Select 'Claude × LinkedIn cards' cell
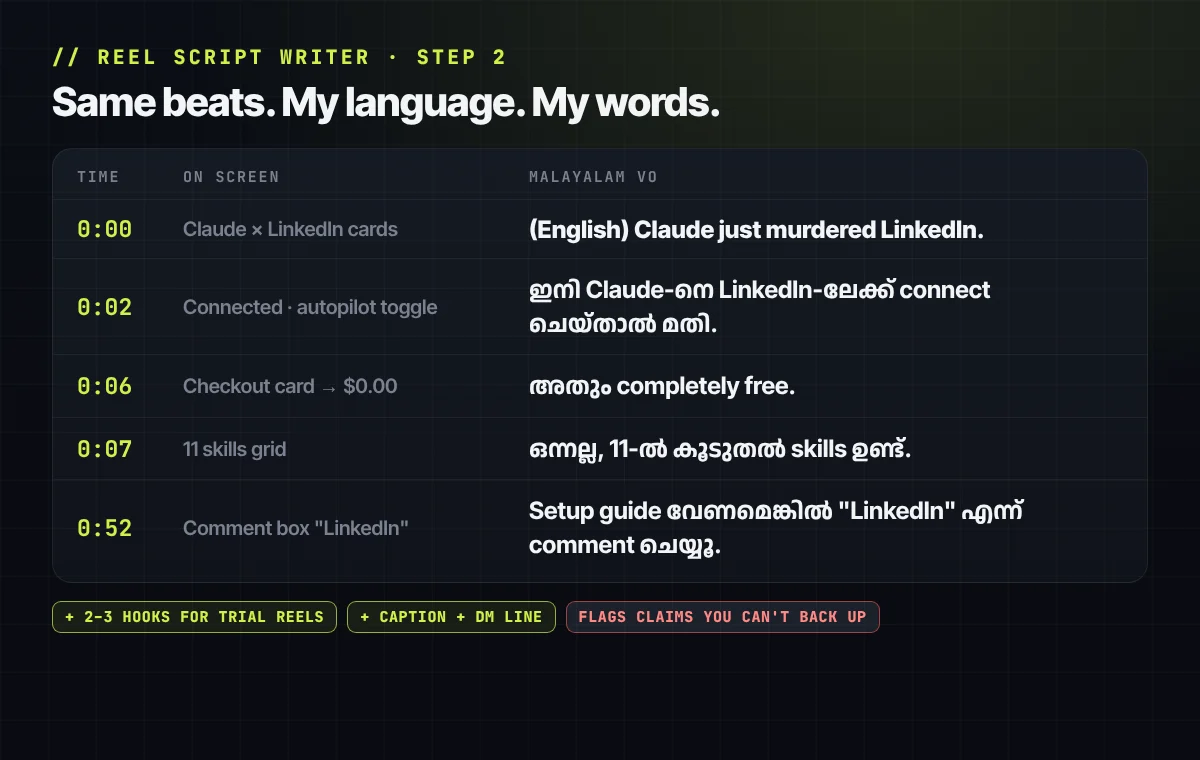This screenshot has width=1200, height=760. coord(290,229)
